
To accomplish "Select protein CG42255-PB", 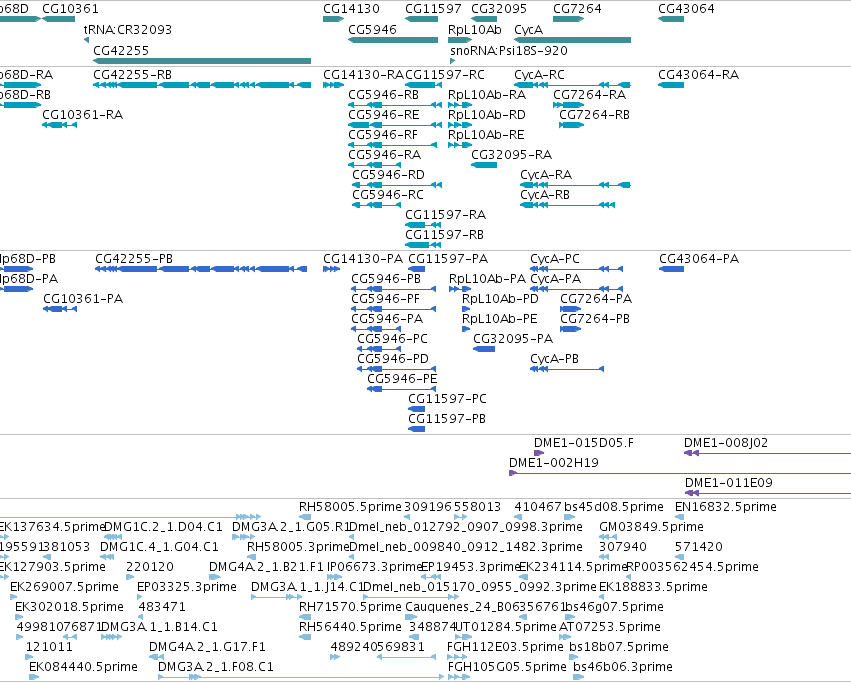I will point(134,259).
